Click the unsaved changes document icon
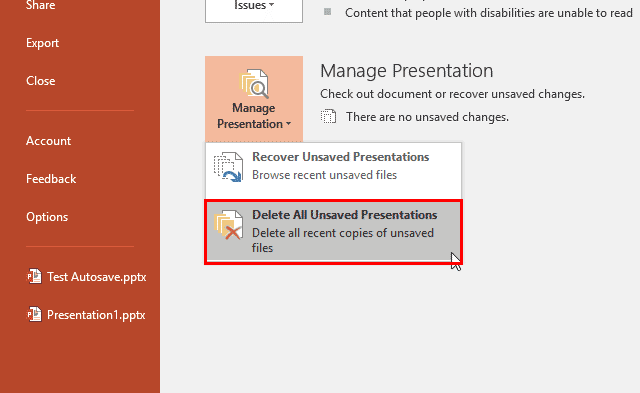640x393 pixels. pyautogui.click(x=328, y=117)
